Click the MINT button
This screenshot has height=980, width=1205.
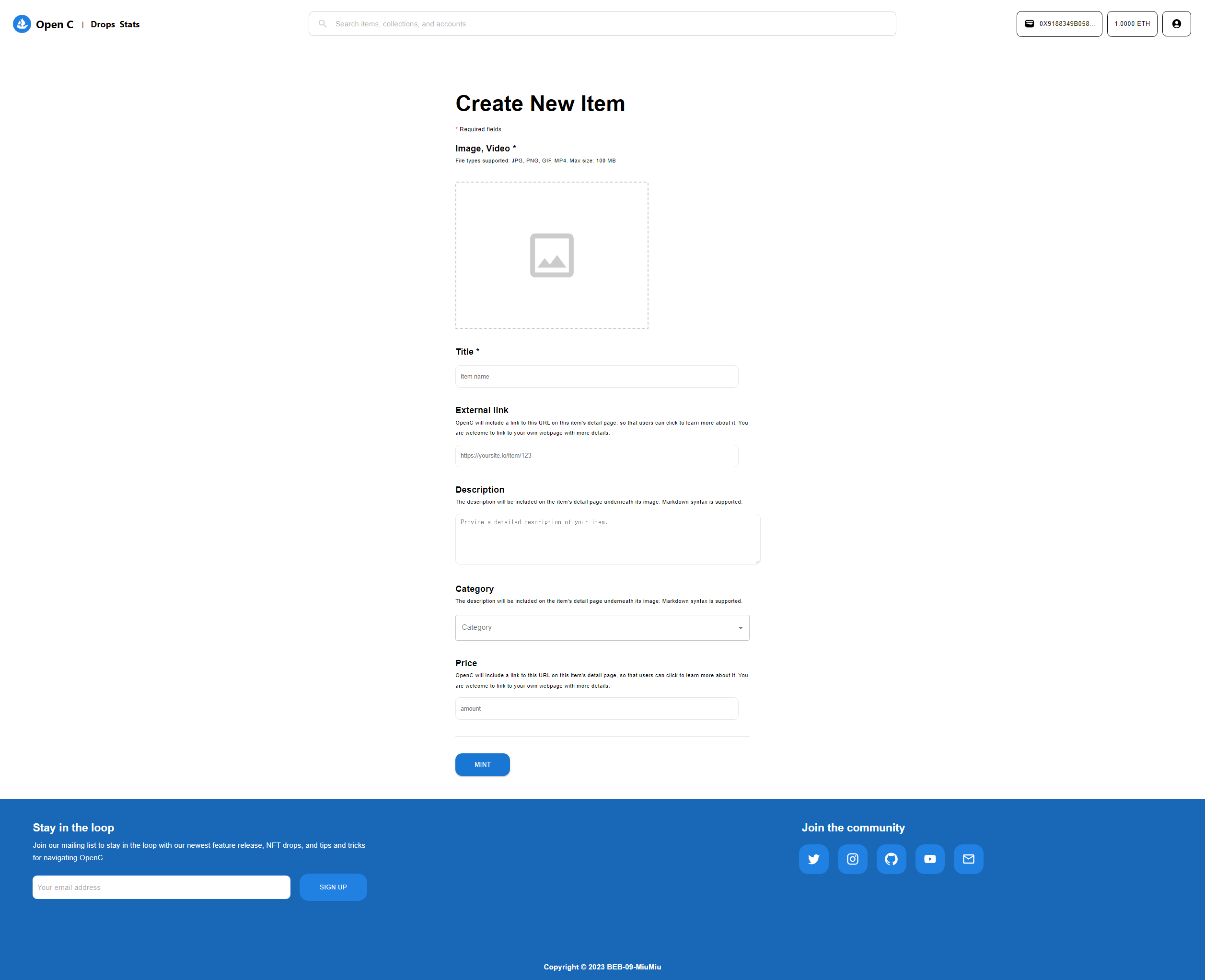[482, 764]
